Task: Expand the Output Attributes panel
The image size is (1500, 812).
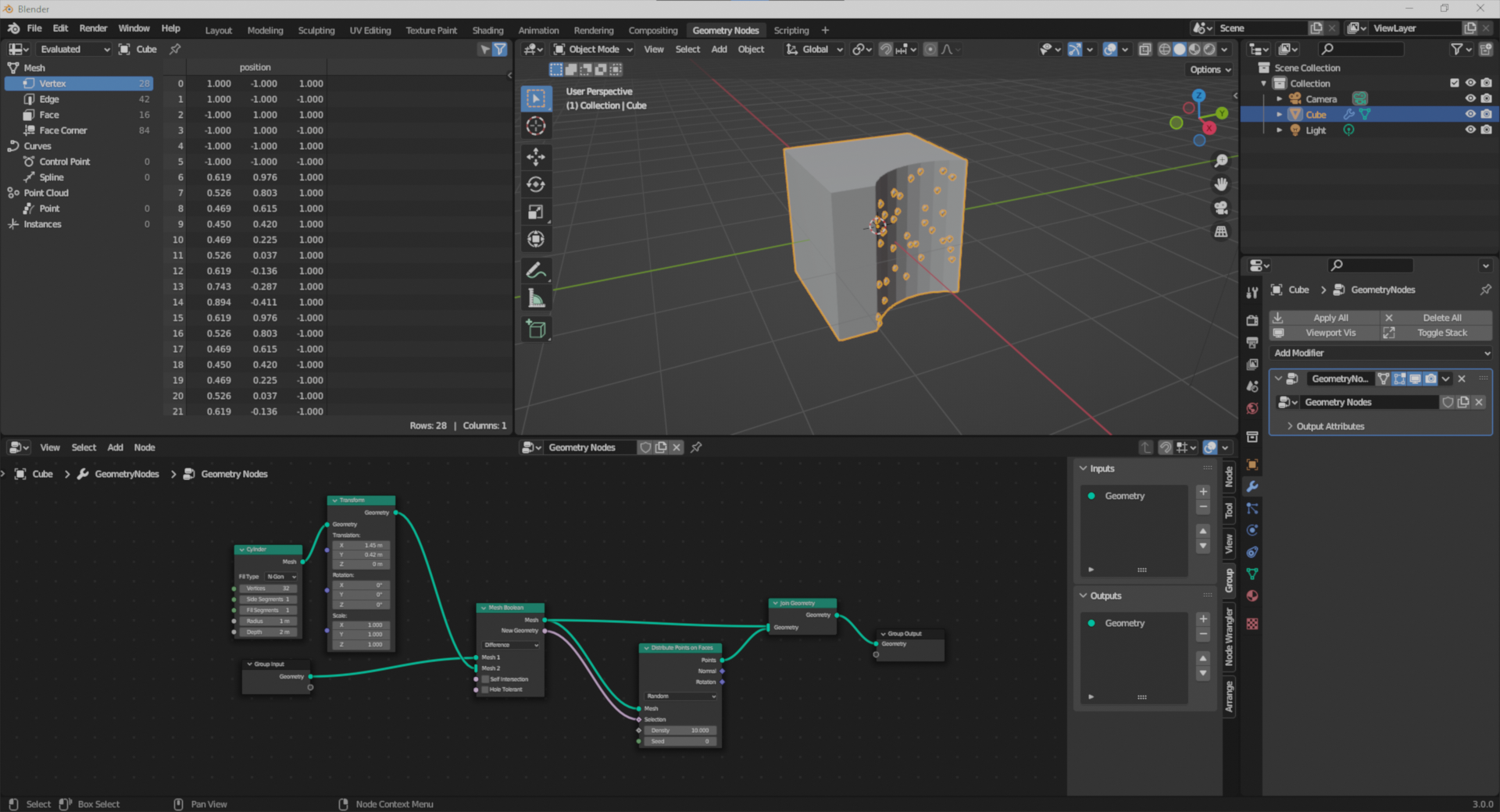Action: pyautogui.click(x=1330, y=426)
